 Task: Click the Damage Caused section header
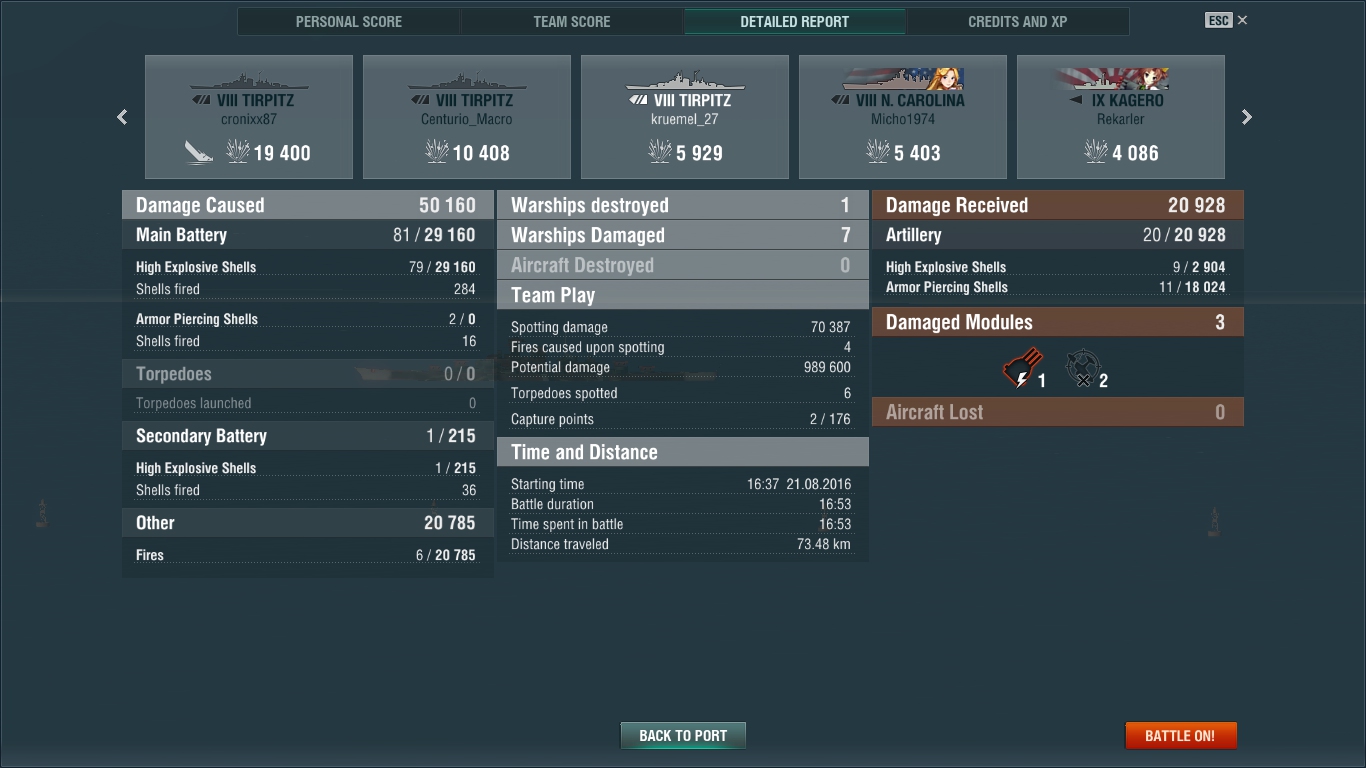click(x=308, y=205)
